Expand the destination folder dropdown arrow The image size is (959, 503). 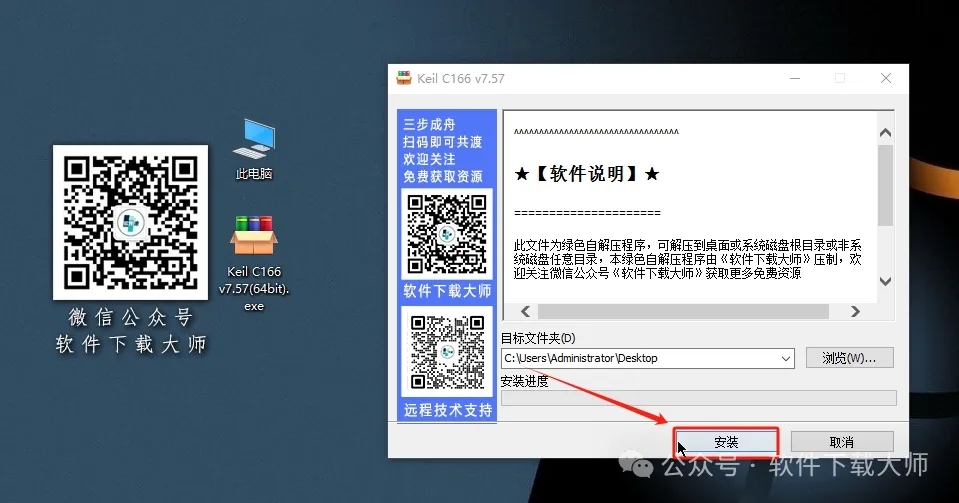(x=786, y=359)
